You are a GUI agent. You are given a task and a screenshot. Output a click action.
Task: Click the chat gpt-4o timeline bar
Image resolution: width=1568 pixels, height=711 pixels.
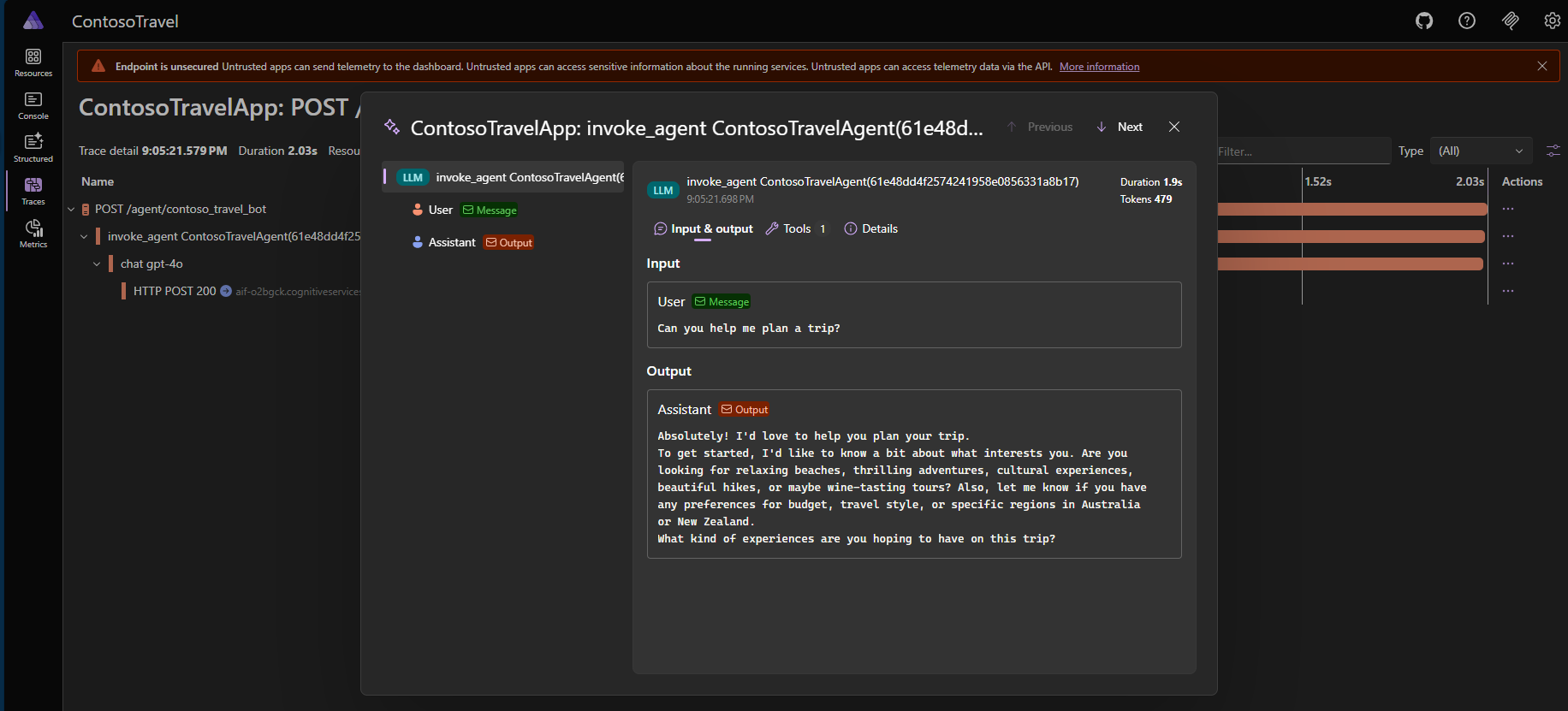[1350, 264]
